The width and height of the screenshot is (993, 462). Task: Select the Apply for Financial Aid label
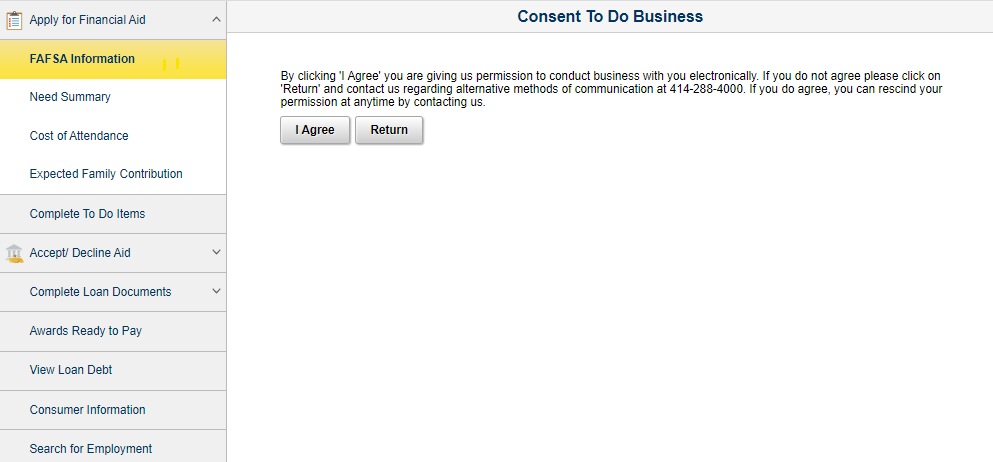(88, 19)
